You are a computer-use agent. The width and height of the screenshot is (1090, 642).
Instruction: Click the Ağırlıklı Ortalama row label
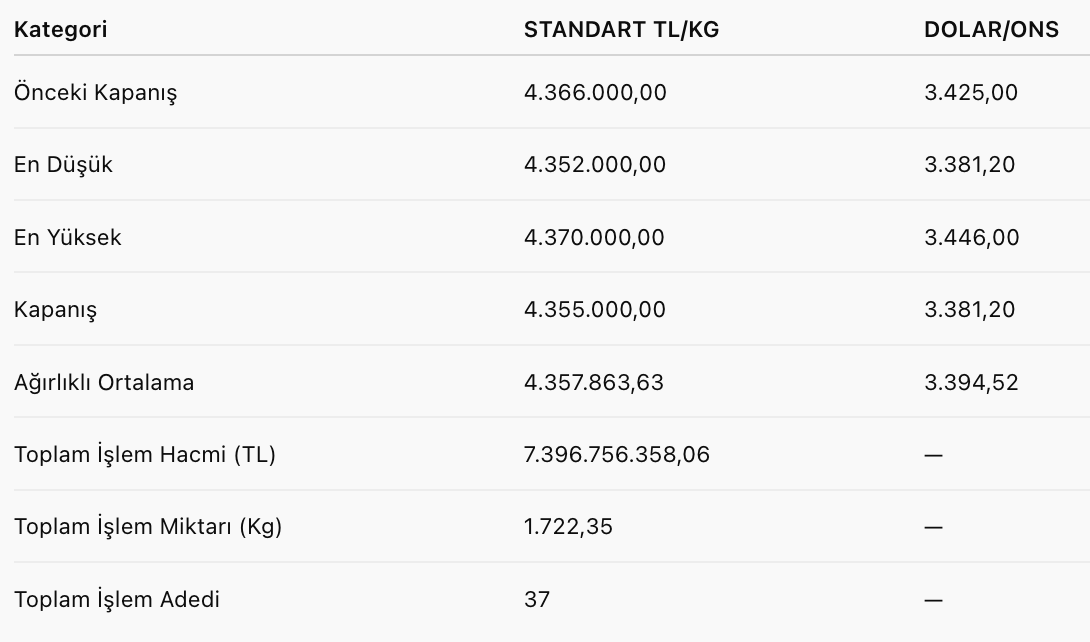coord(104,382)
